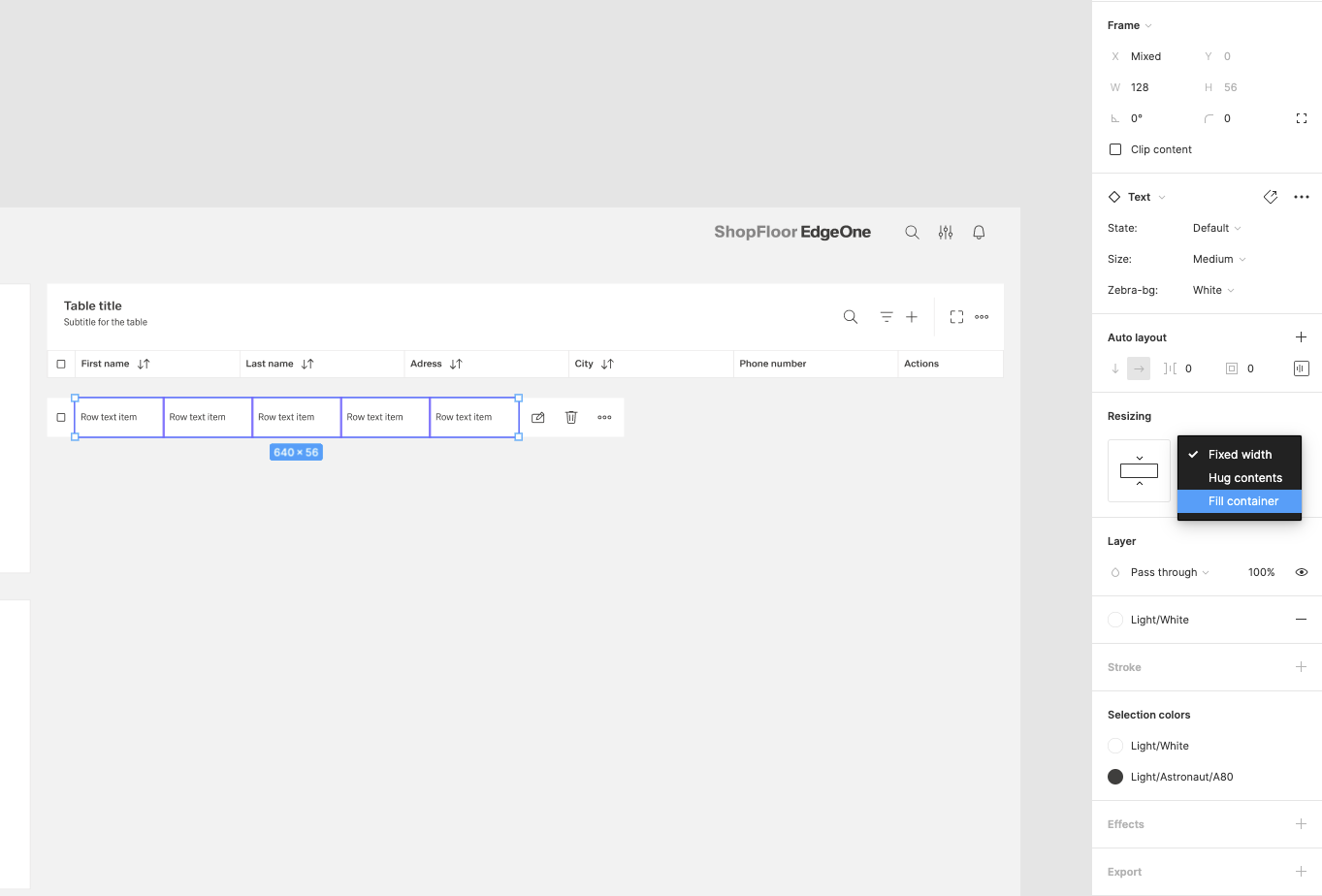Toggle layer visibility eye icon
The height and width of the screenshot is (896, 1322).
tap(1302, 572)
